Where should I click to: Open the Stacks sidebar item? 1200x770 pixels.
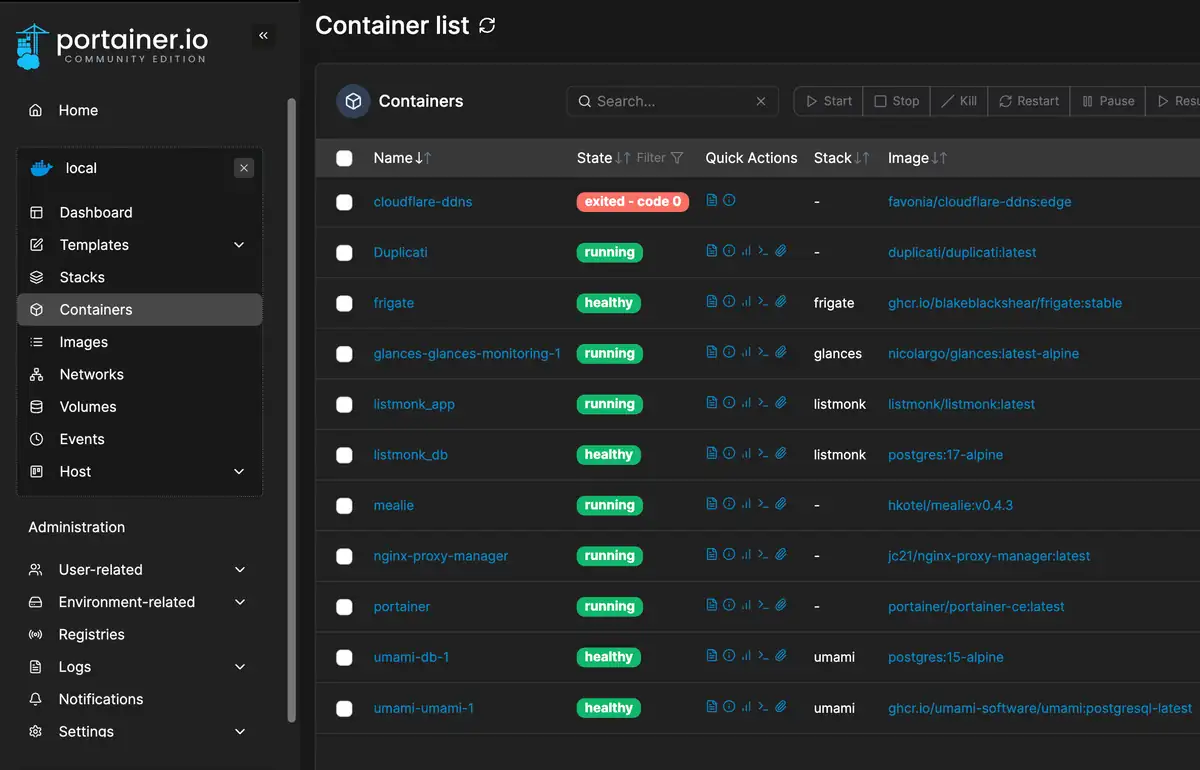pos(82,277)
